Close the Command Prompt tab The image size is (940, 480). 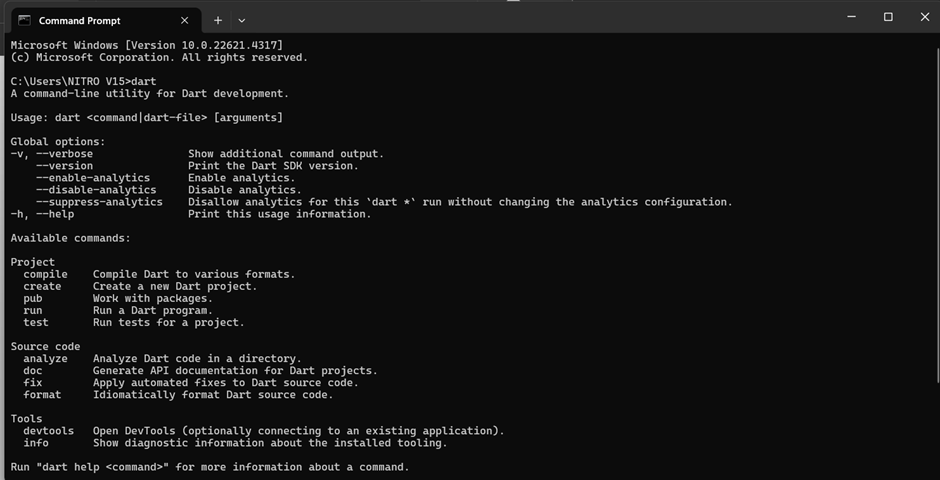point(185,20)
